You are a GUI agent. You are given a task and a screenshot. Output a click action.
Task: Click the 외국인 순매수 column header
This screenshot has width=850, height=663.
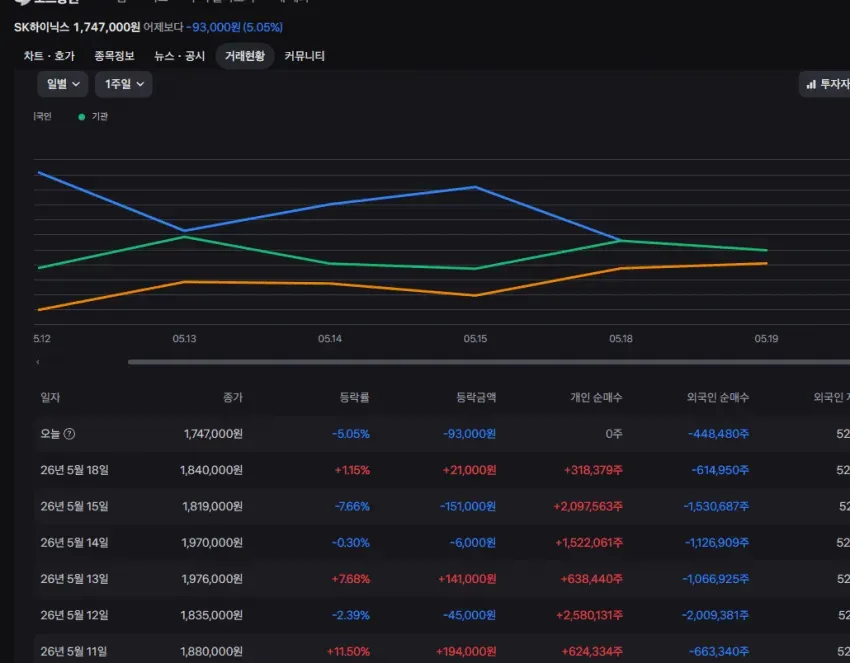[718, 397]
